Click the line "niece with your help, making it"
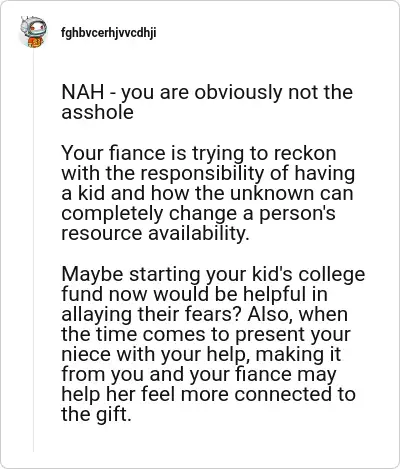The height and width of the screenshot is (469, 400). coord(201,354)
